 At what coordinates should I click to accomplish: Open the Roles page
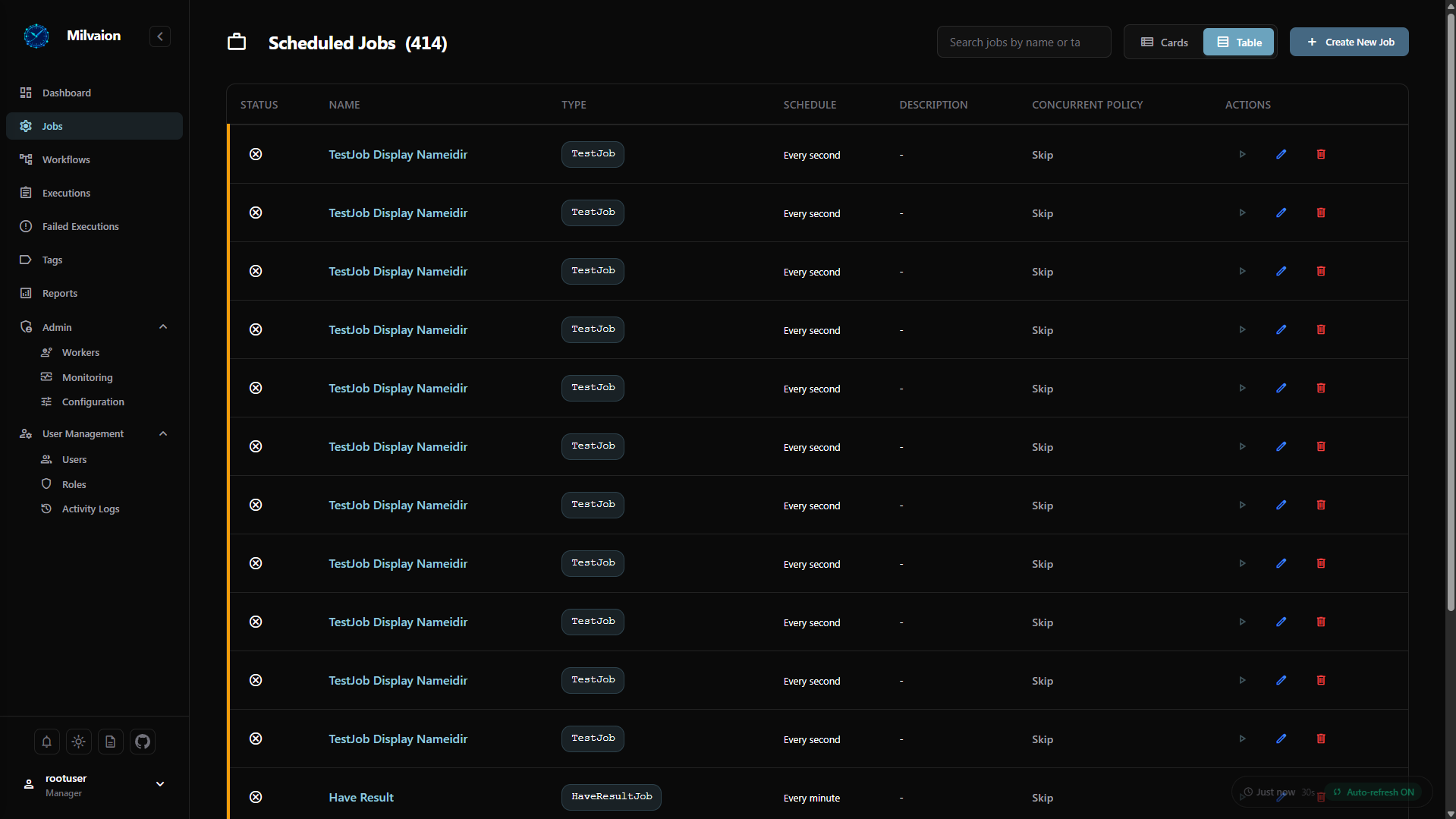click(74, 484)
